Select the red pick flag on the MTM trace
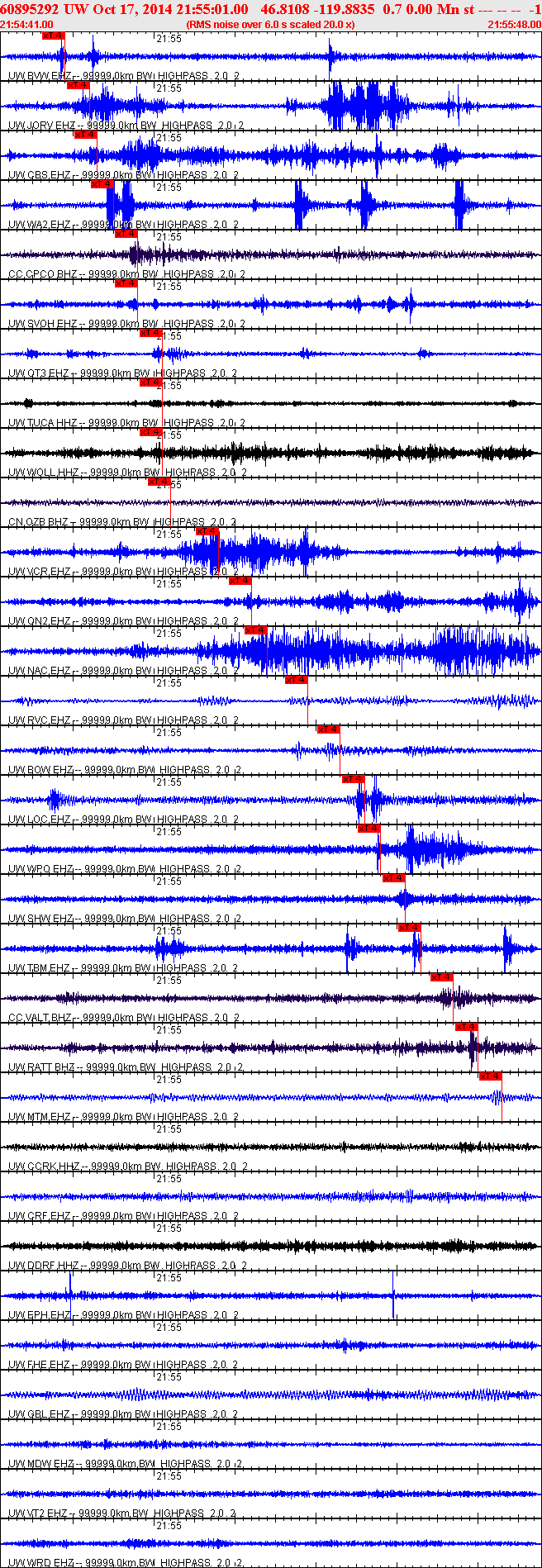This screenshot has width=542, height=1568. (491, 1076)
